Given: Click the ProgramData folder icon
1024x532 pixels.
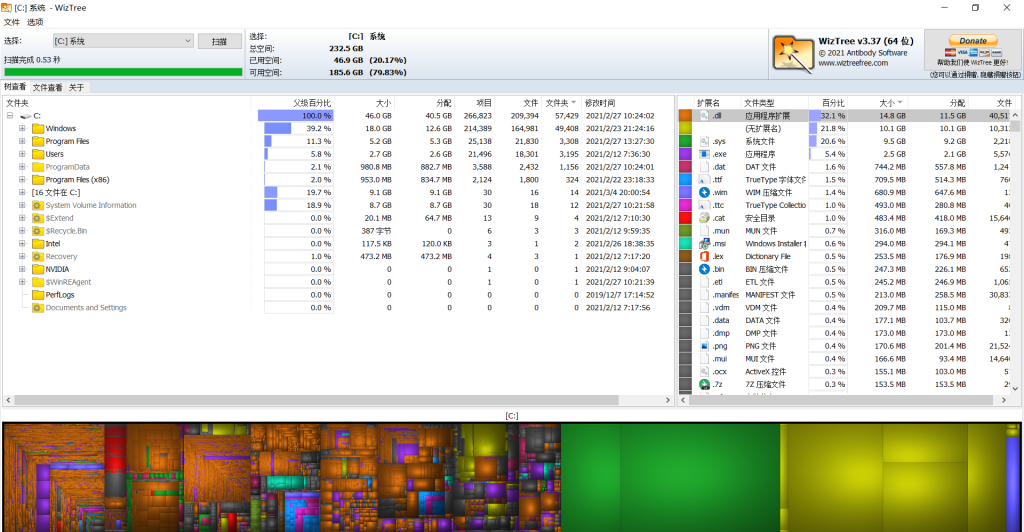Looking at the screenshot, I should (x=38, y=167).
